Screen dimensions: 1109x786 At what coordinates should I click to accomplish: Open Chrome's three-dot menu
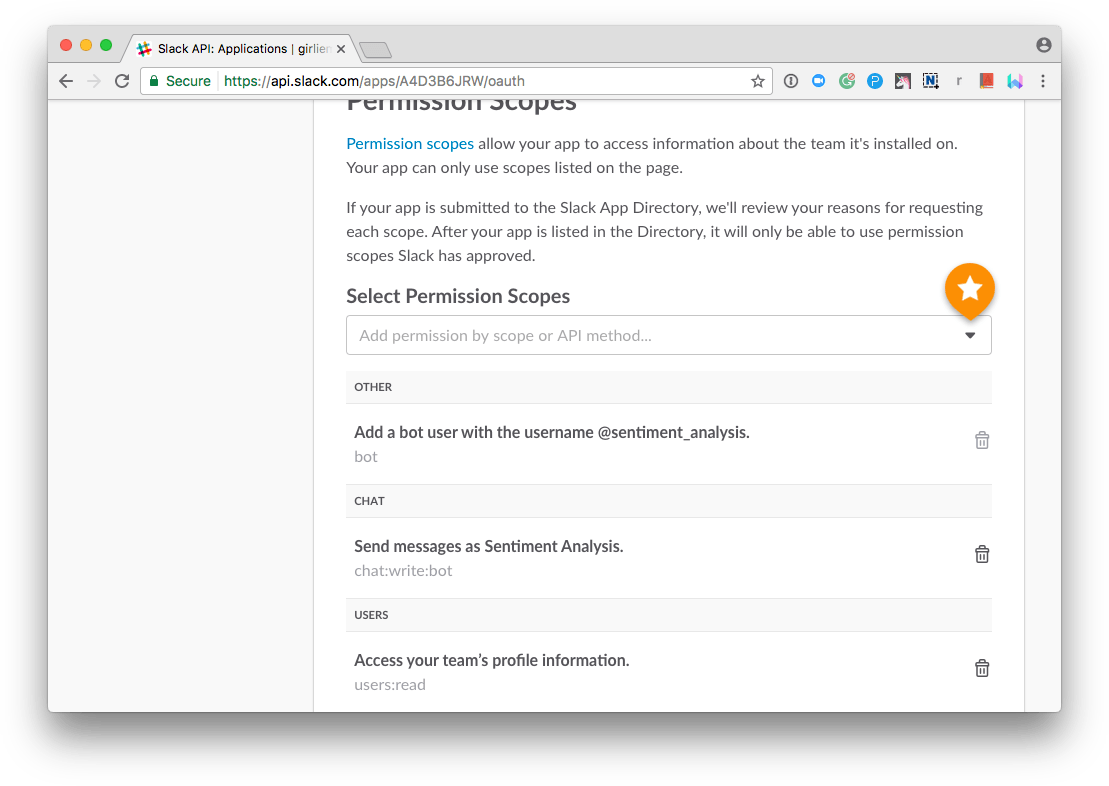coord(1043,81)
